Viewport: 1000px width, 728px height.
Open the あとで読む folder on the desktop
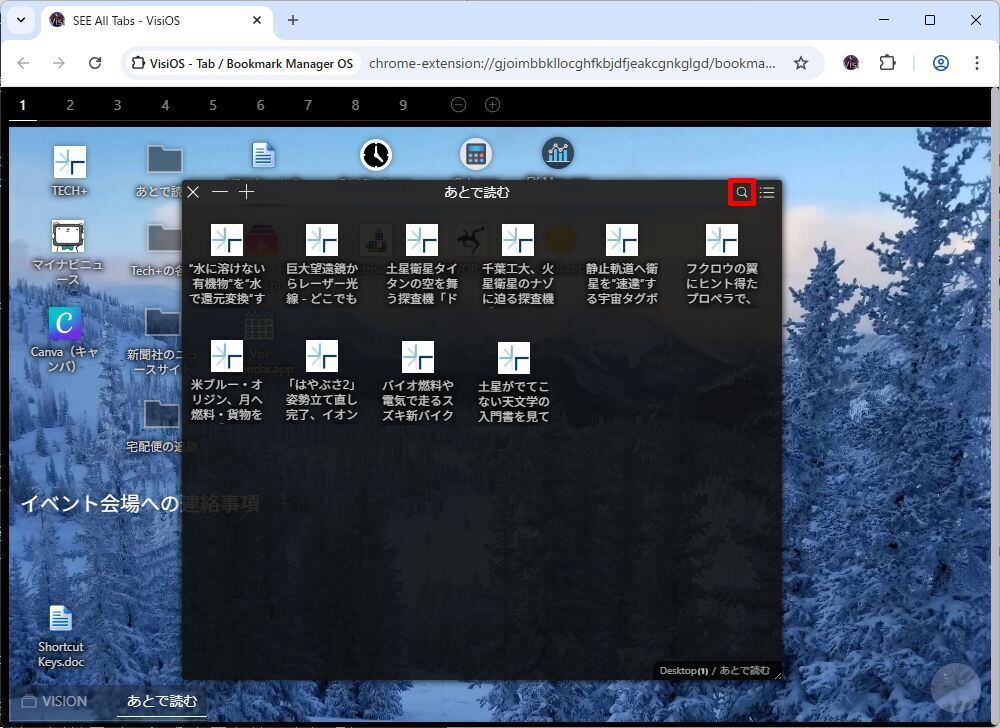click(x=161, y=171)
